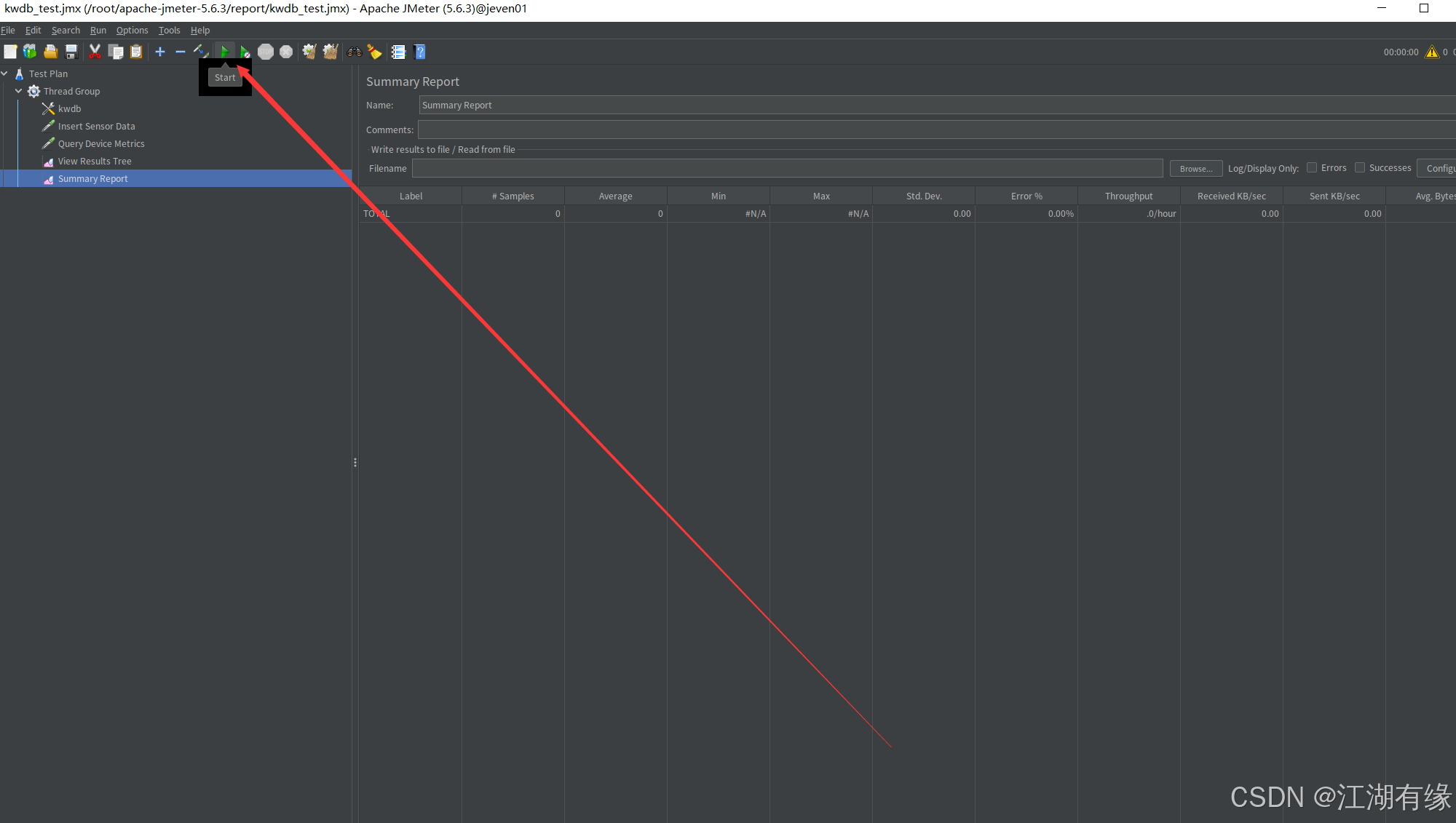Collapse the Test Plan tree node

(4, 73)
